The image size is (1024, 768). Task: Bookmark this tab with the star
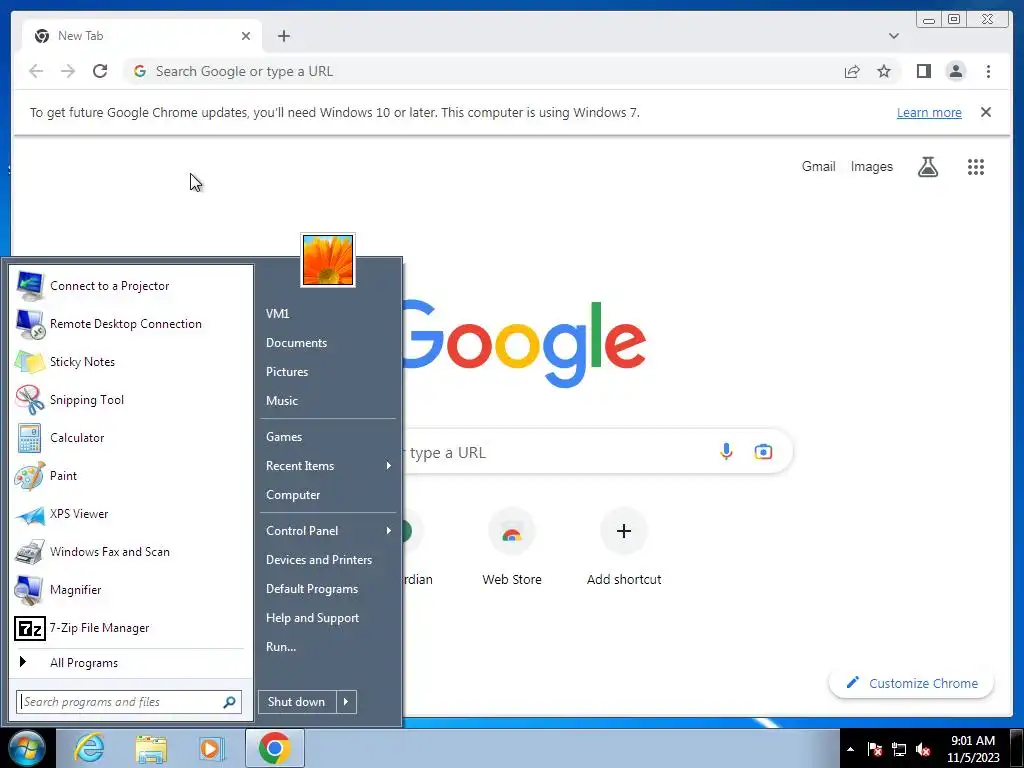coord(884,71)
